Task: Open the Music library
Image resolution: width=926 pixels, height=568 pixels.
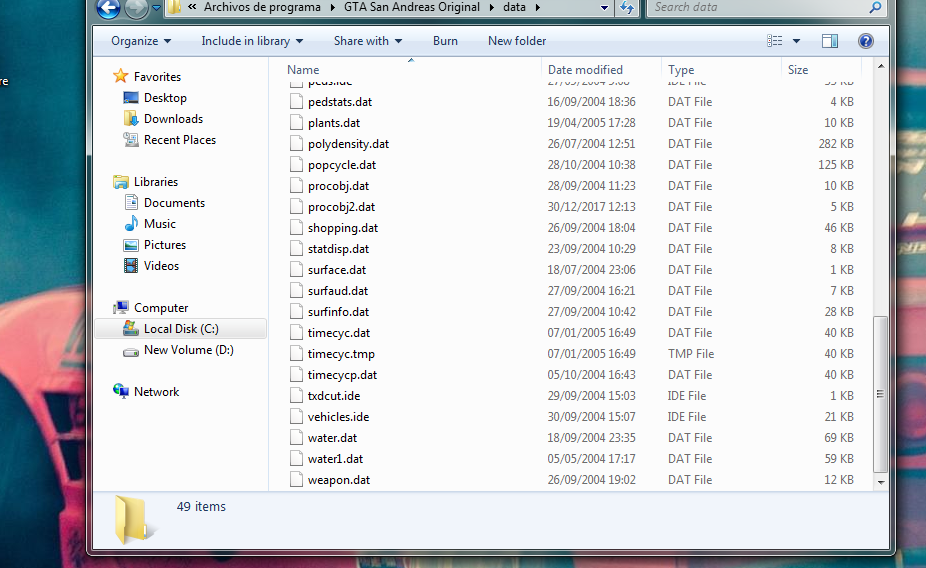Action: [x=159, y=224]
